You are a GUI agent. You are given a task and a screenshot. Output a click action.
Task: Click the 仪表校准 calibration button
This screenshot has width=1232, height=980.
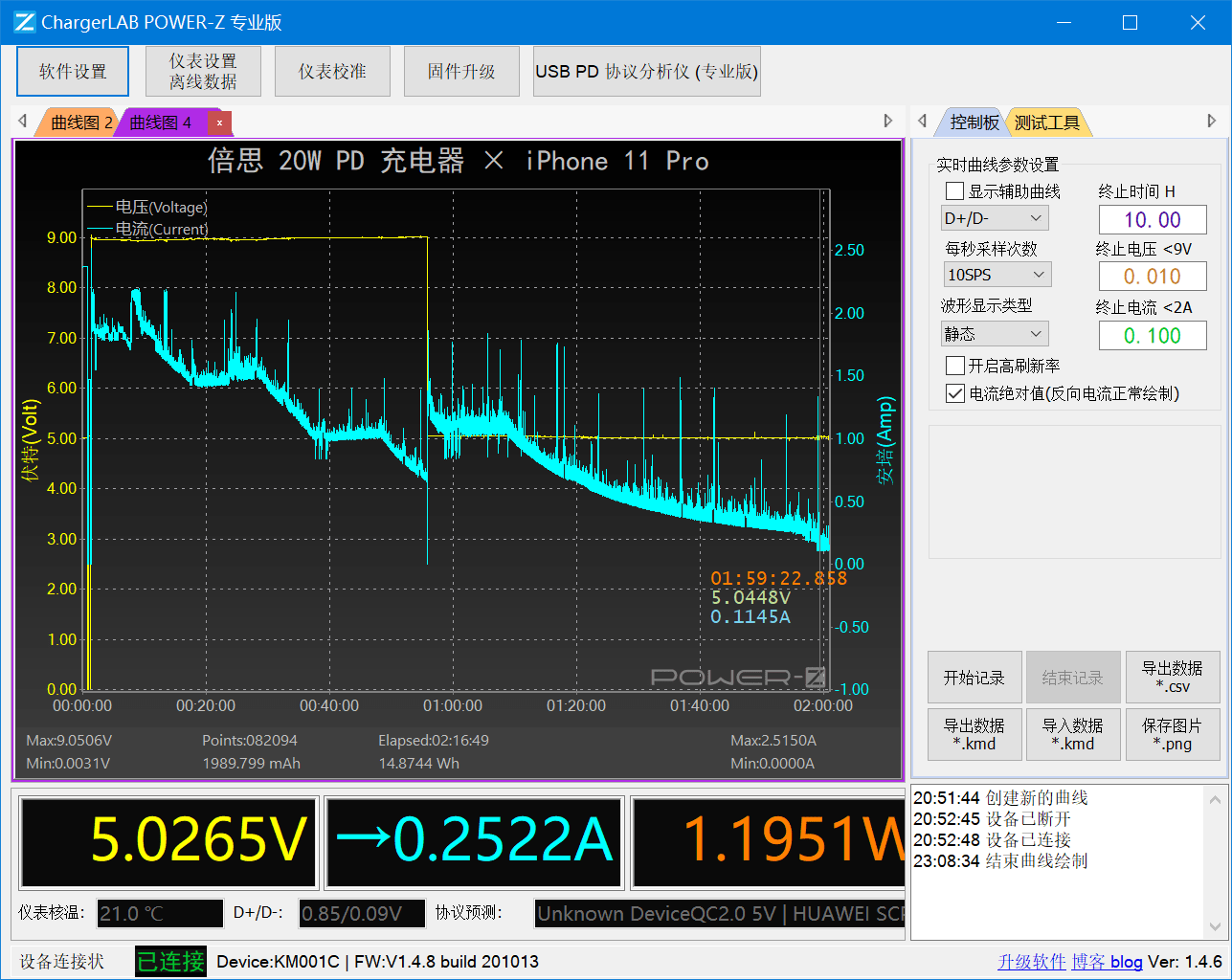tap(332, 72)
